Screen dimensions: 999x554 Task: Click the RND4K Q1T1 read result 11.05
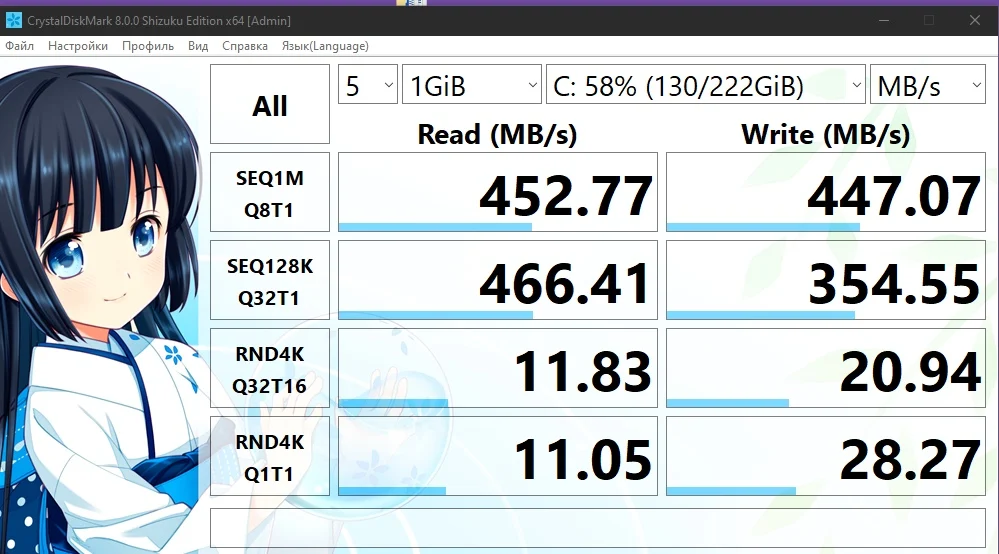(x=498, y=456)
